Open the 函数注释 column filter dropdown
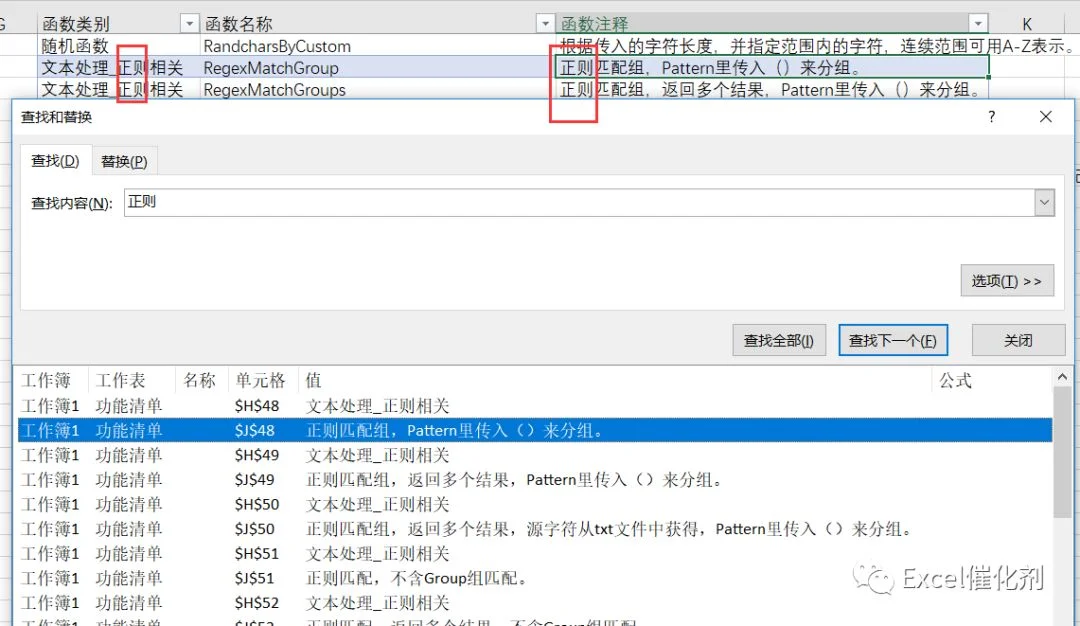Image resolution: width=1080 pixels, height=626 pixels. coord(978,24)
